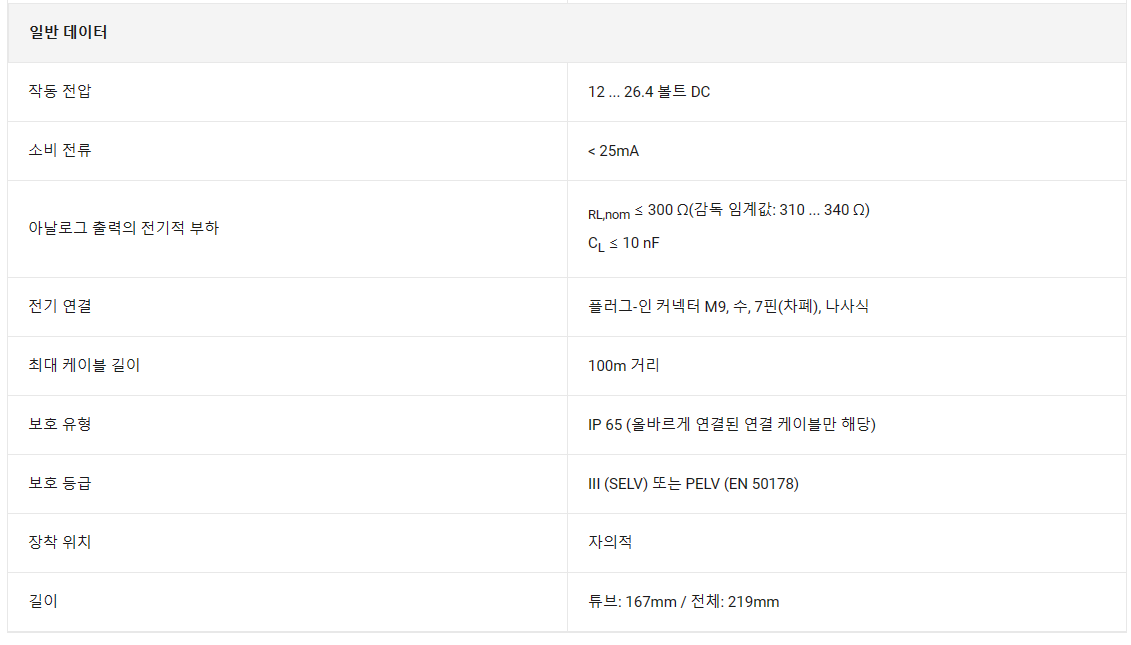Click the < 25mA value text
Screen dimensions: 1131x645
click(x=613, y=151)
